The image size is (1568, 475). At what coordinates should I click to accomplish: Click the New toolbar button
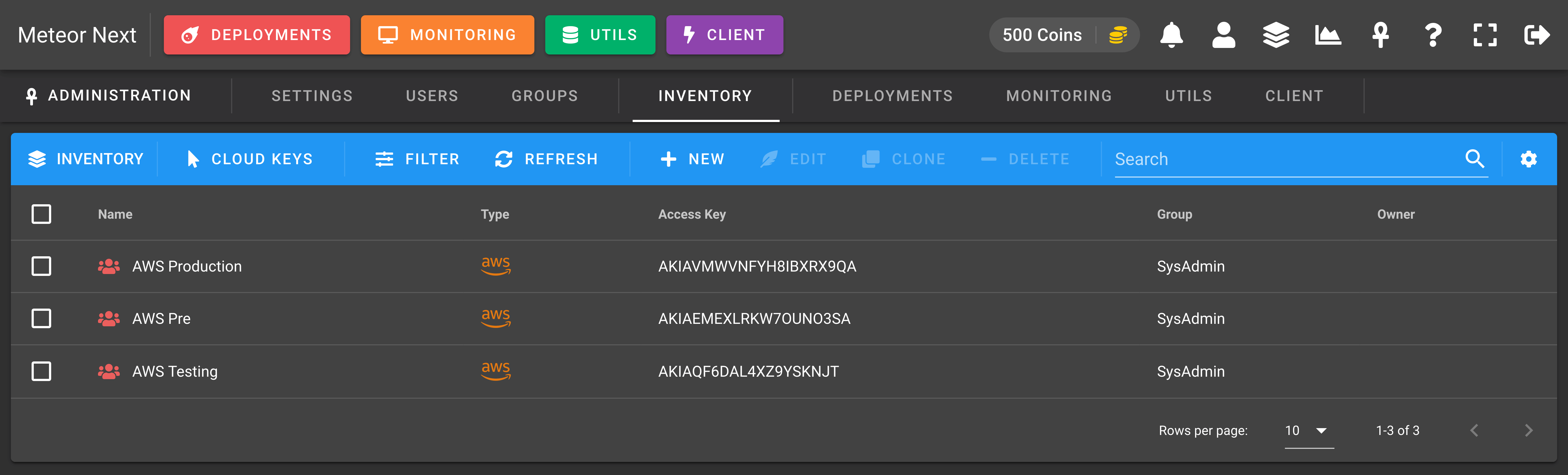693,159
